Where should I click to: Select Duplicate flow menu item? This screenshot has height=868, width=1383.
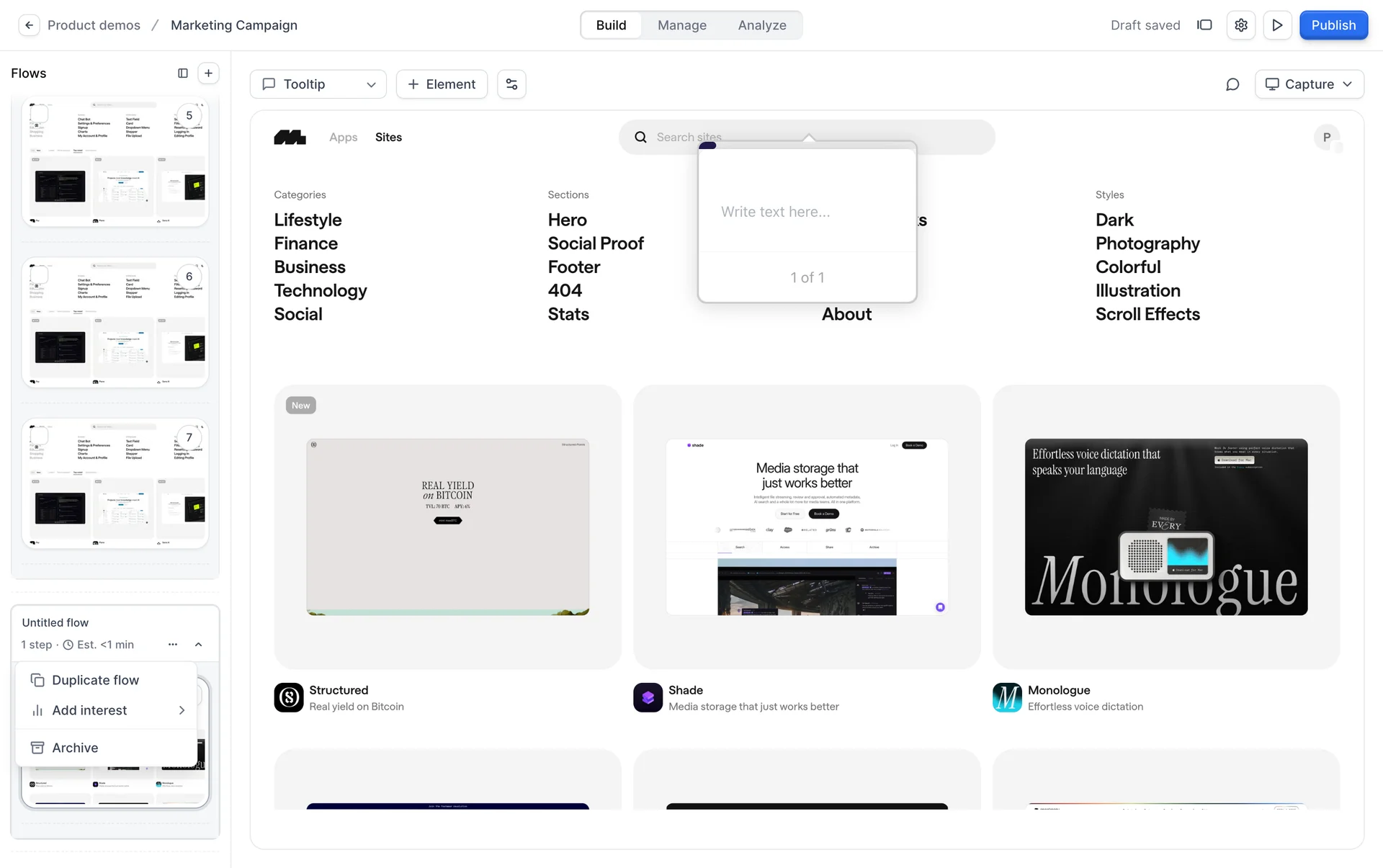pos(95,680)
